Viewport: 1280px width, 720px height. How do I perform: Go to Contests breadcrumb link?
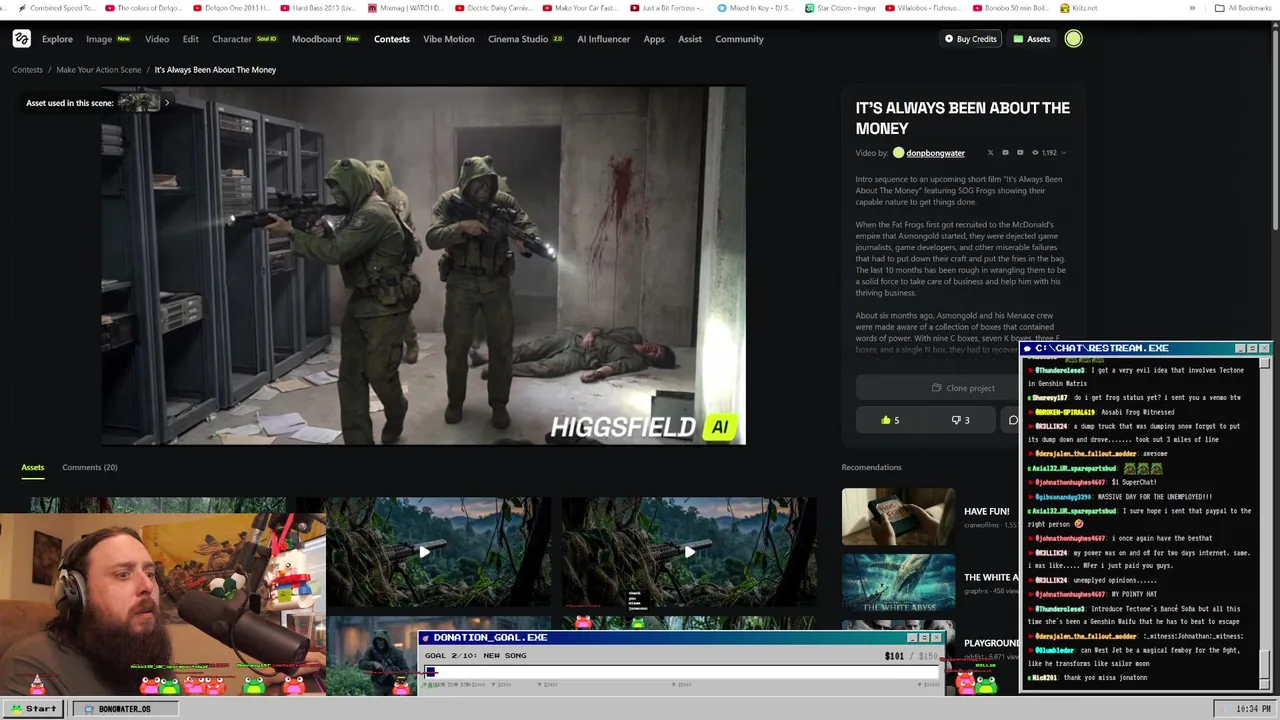[28, 70]
